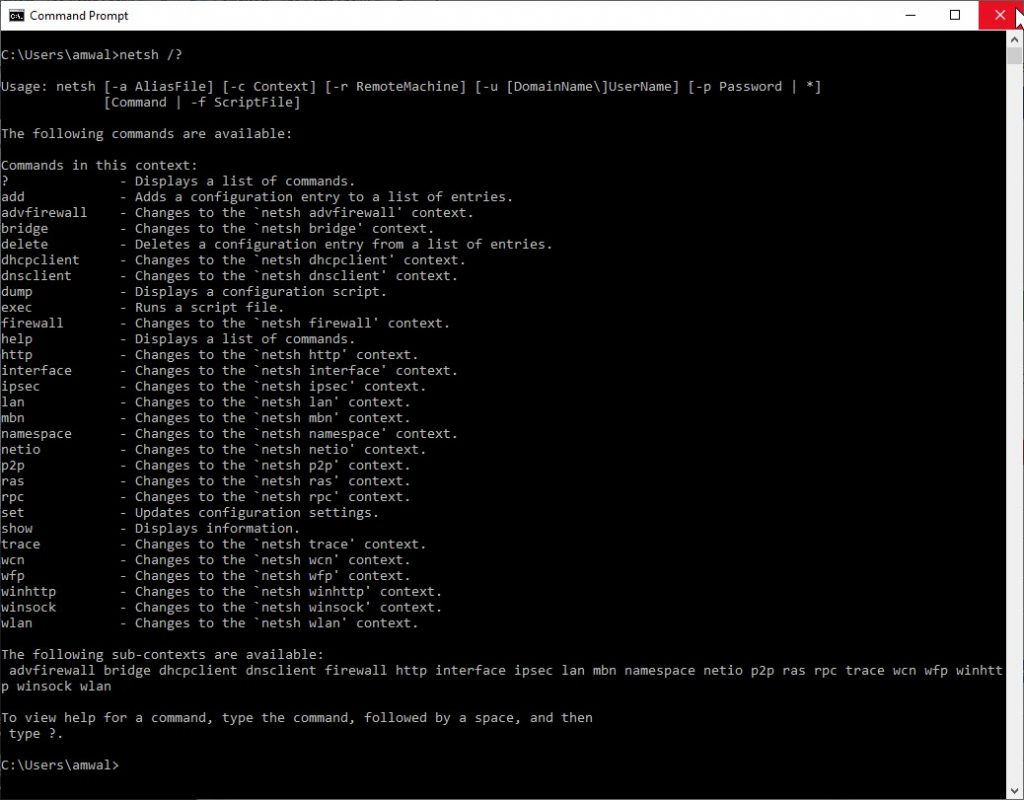
Task: Minimize the Command Prompt window
Action: click(909, 15)
